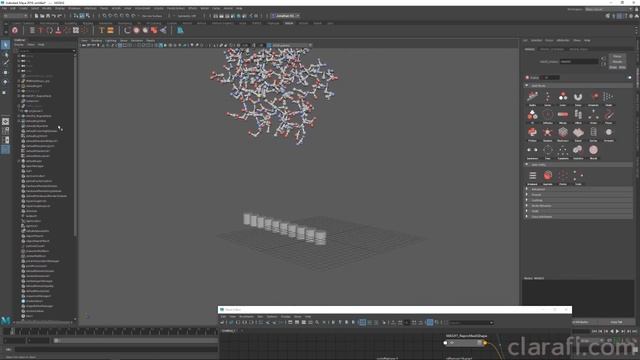Select the arrow Select tool in toolbox
640x360 pixels.
click(5, 44)
